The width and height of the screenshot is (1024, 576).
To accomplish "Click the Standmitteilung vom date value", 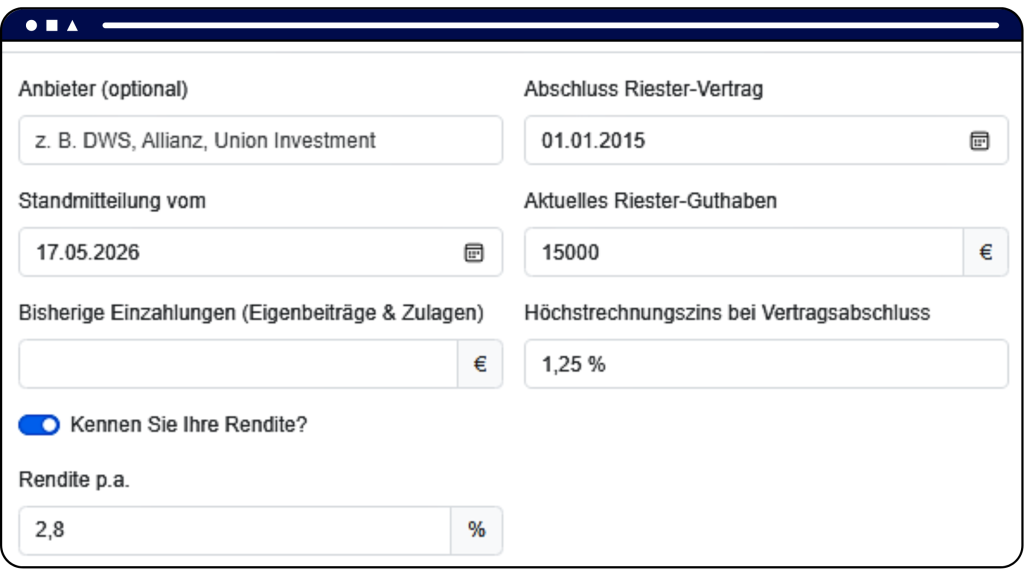I will (88, 252).
